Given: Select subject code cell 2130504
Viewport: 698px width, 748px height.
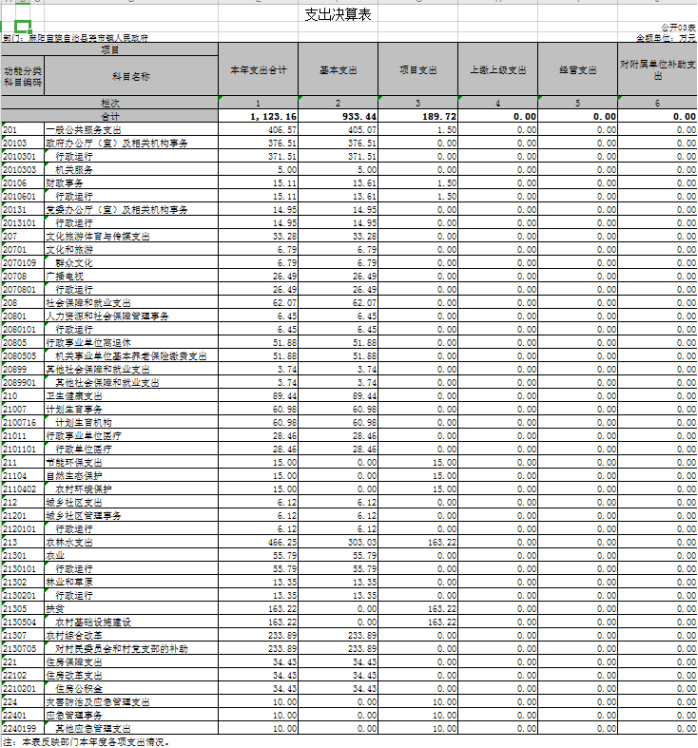Looking at the screenshot, I should pos(22,620).
